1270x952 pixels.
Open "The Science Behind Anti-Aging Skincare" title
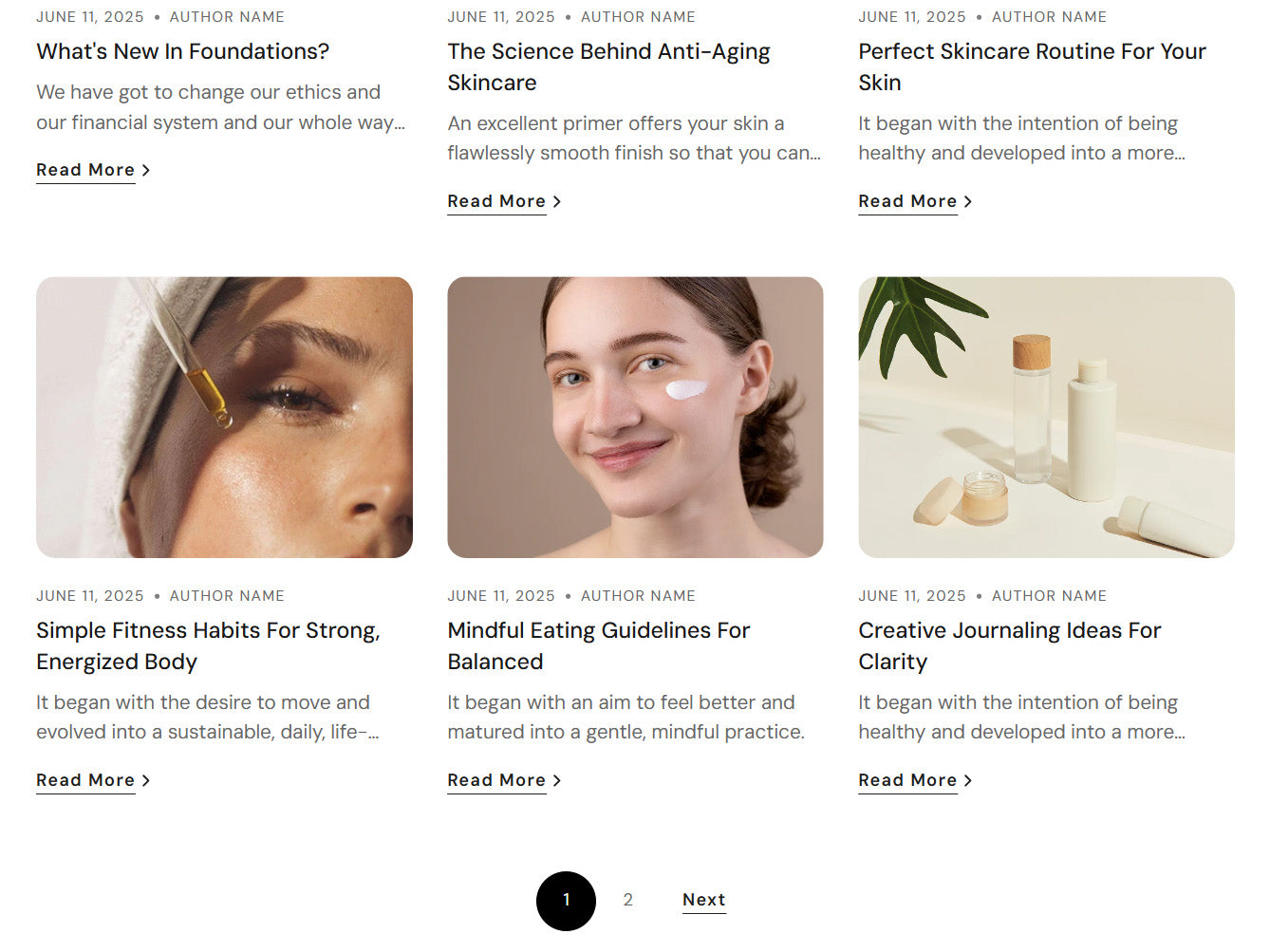click(608, 66)
